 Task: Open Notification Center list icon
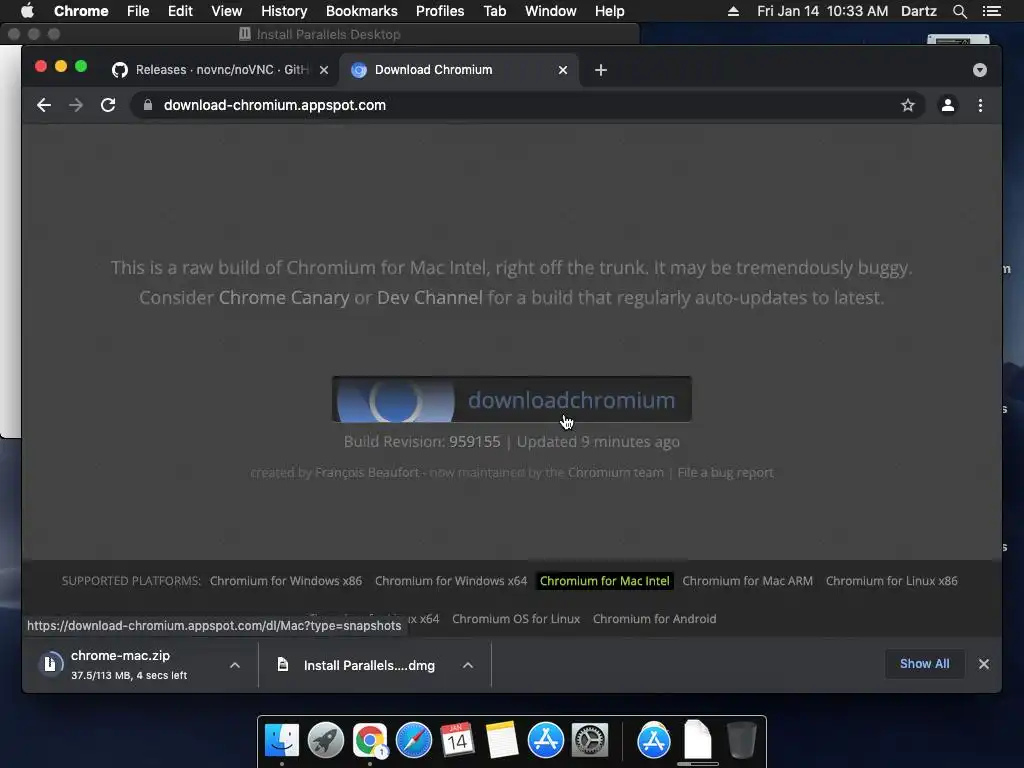992,11
